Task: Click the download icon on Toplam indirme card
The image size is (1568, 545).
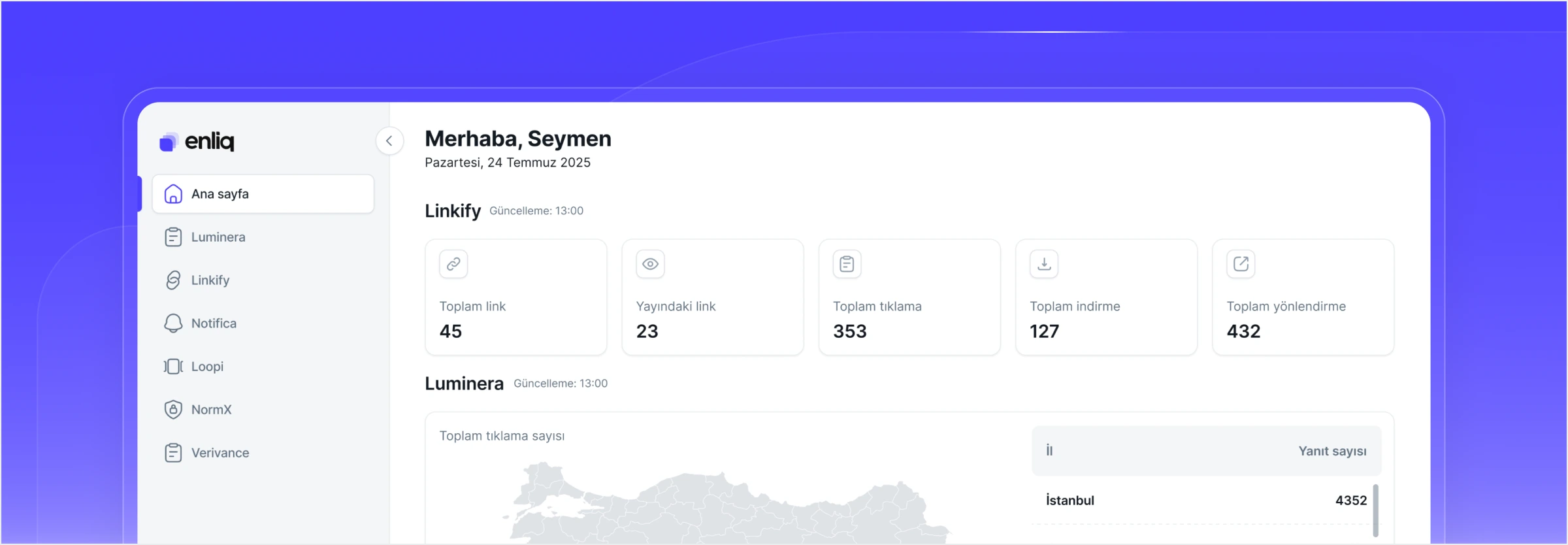Action: click(1044, 264)
